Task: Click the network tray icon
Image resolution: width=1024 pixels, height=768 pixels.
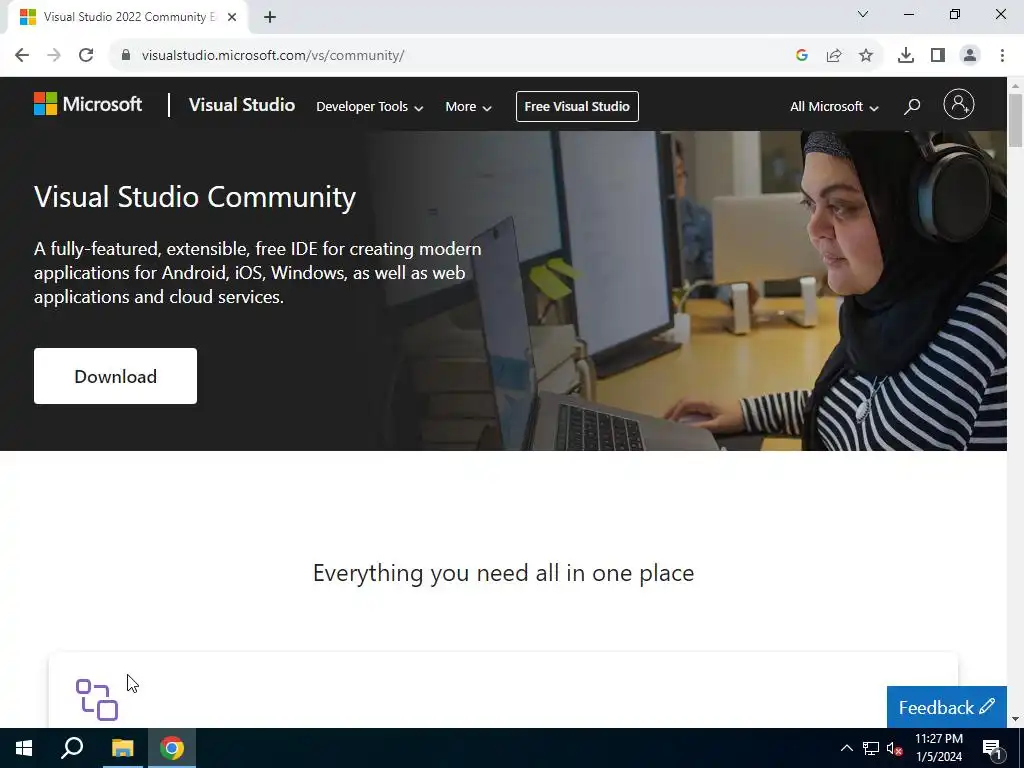Action: 871,748
